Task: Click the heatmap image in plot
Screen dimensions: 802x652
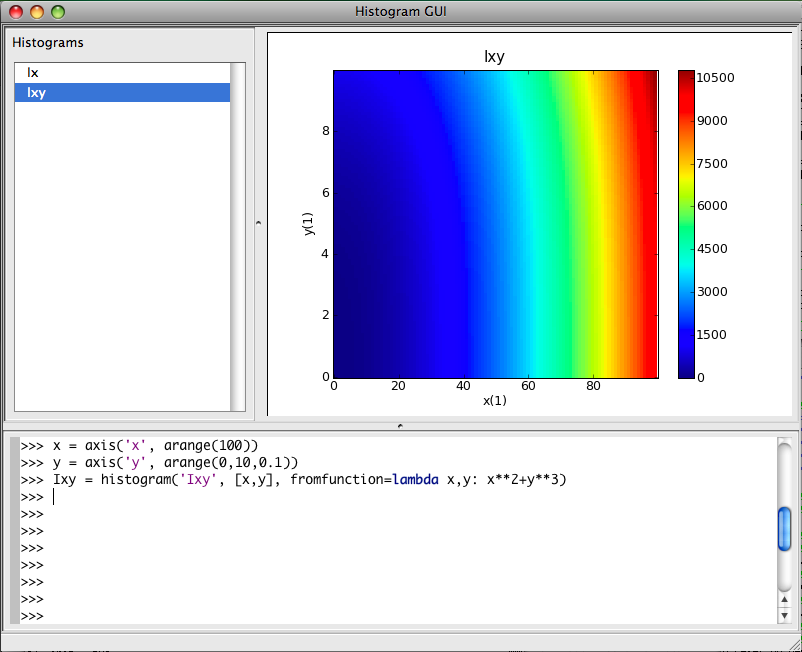Action: coord(496,224)
